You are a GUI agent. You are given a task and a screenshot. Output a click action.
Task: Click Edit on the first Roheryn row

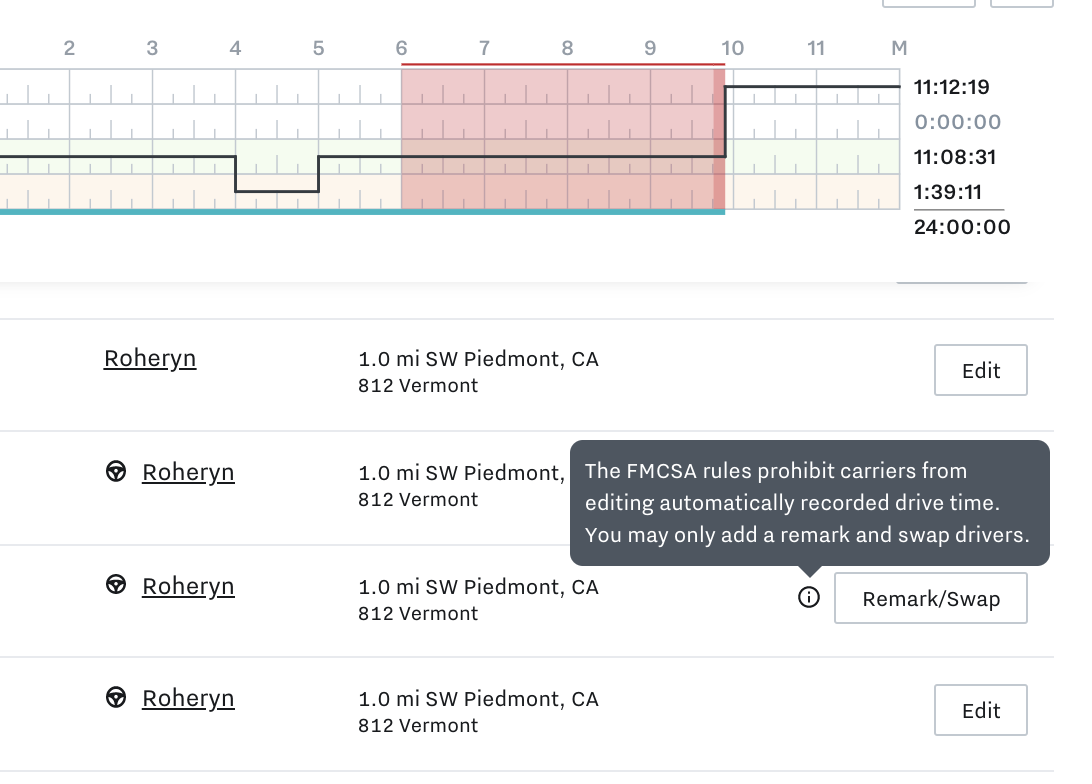[981, 370]
